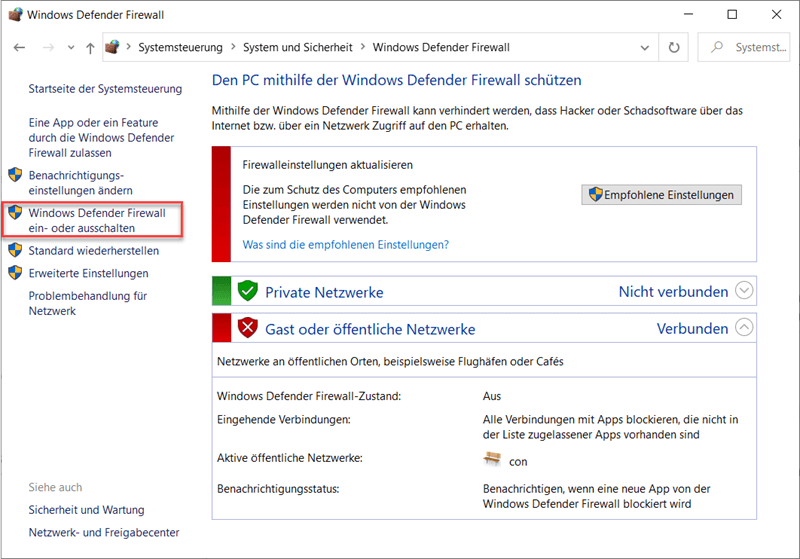
Task: Select the Windows Defender Firewall breadcrumb
Action: (x=441, y=47)
